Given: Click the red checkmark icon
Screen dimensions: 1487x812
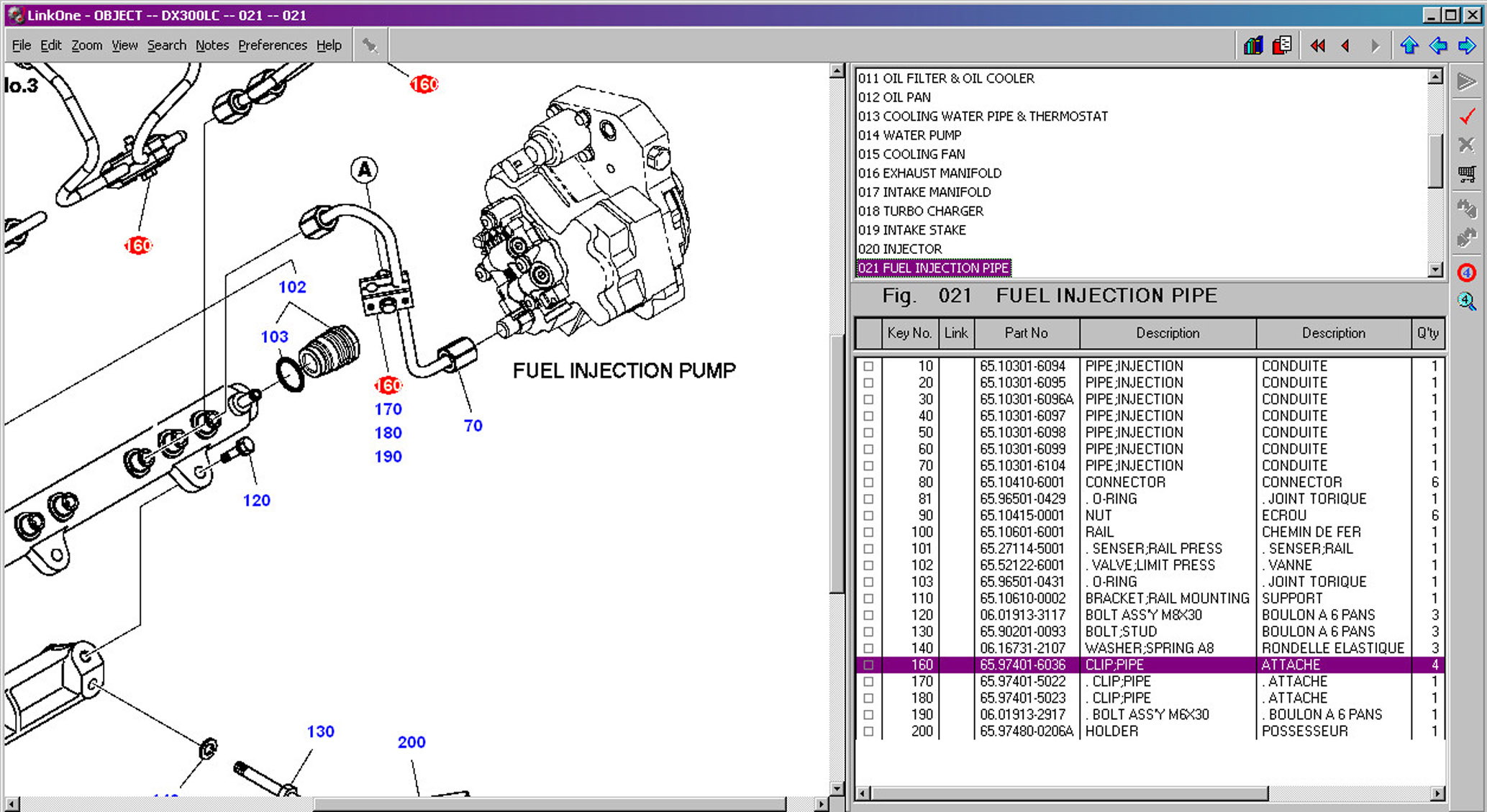Looking at the screenshot, I should coord(1466,116).
